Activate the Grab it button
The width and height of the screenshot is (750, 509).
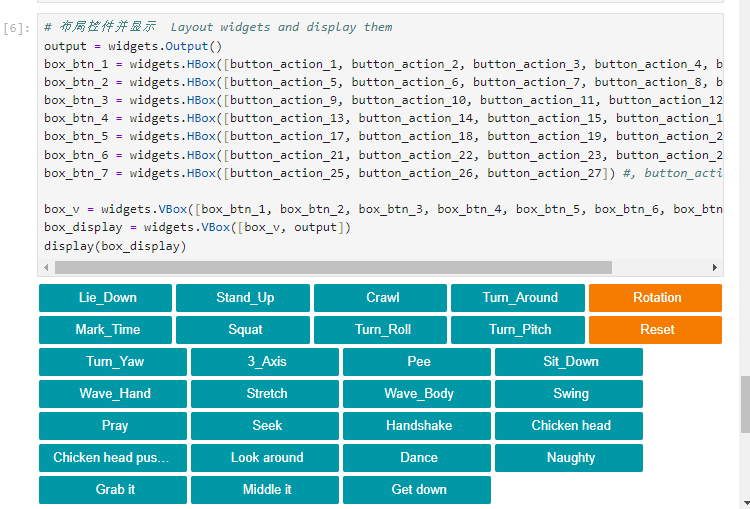(113, 490)
